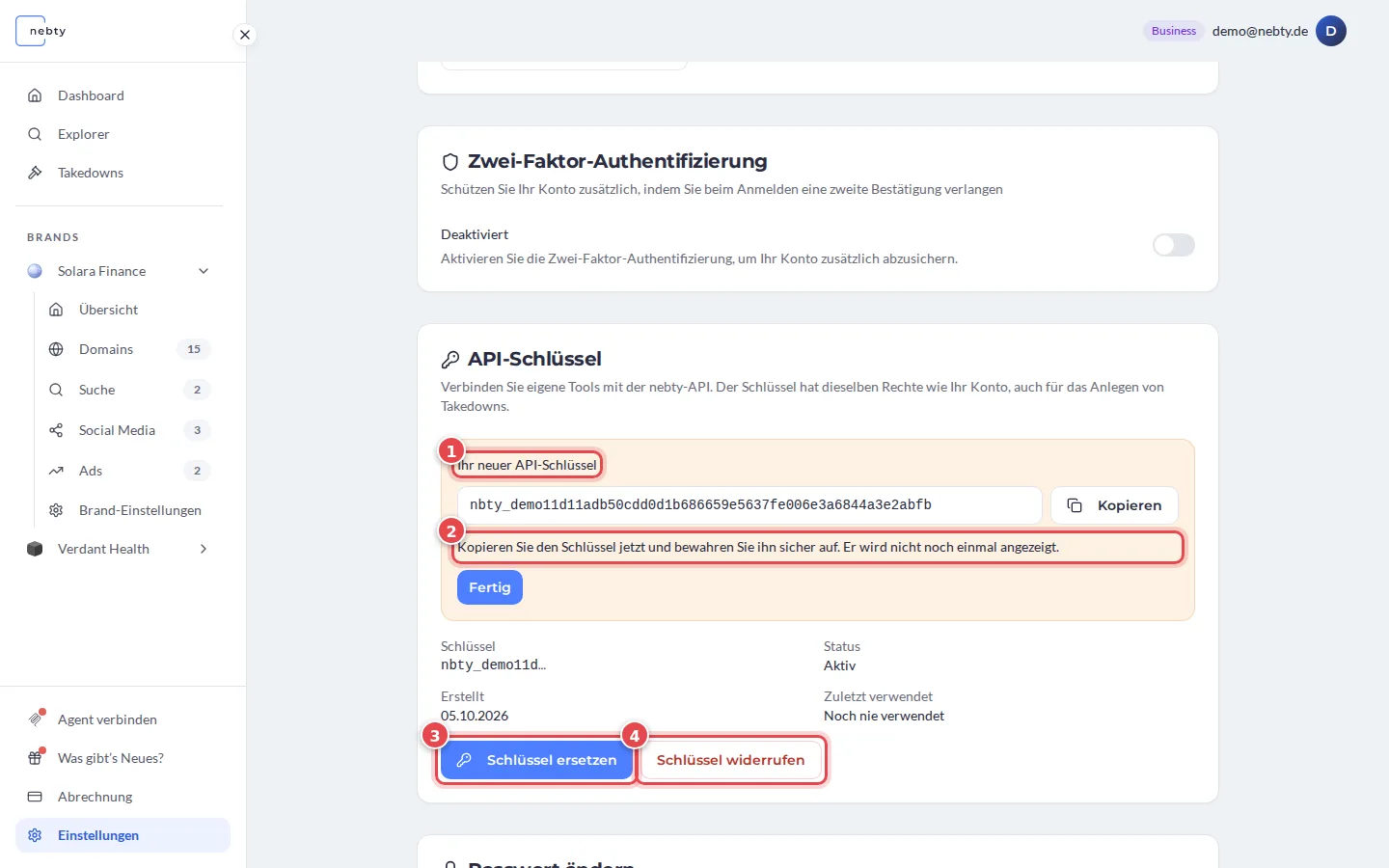Collapse the Solara Finance brand section
This screenshot has width=1389, height=868.
tap(204, 271)
